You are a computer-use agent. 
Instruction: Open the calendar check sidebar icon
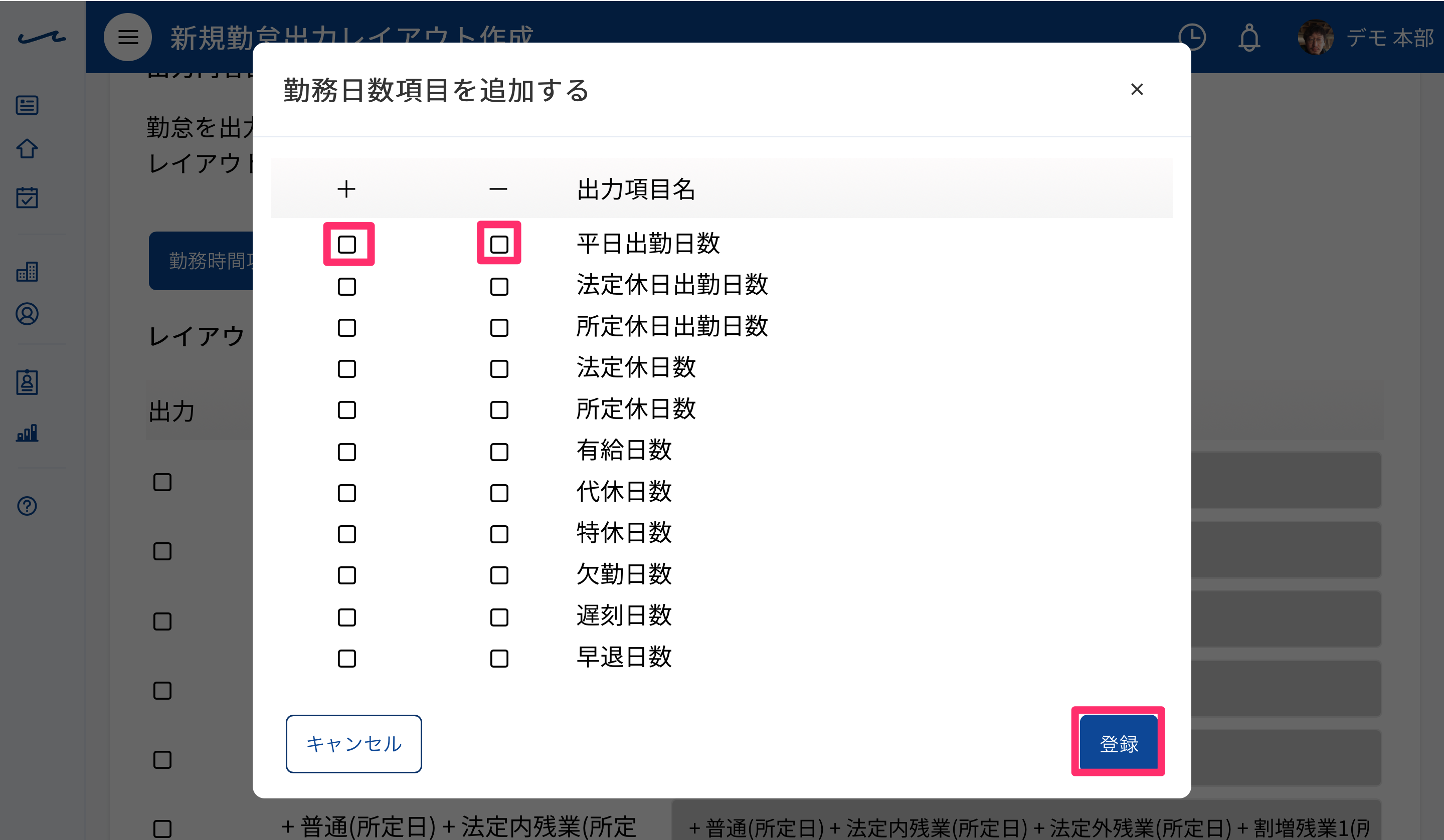tap(27, 197)
